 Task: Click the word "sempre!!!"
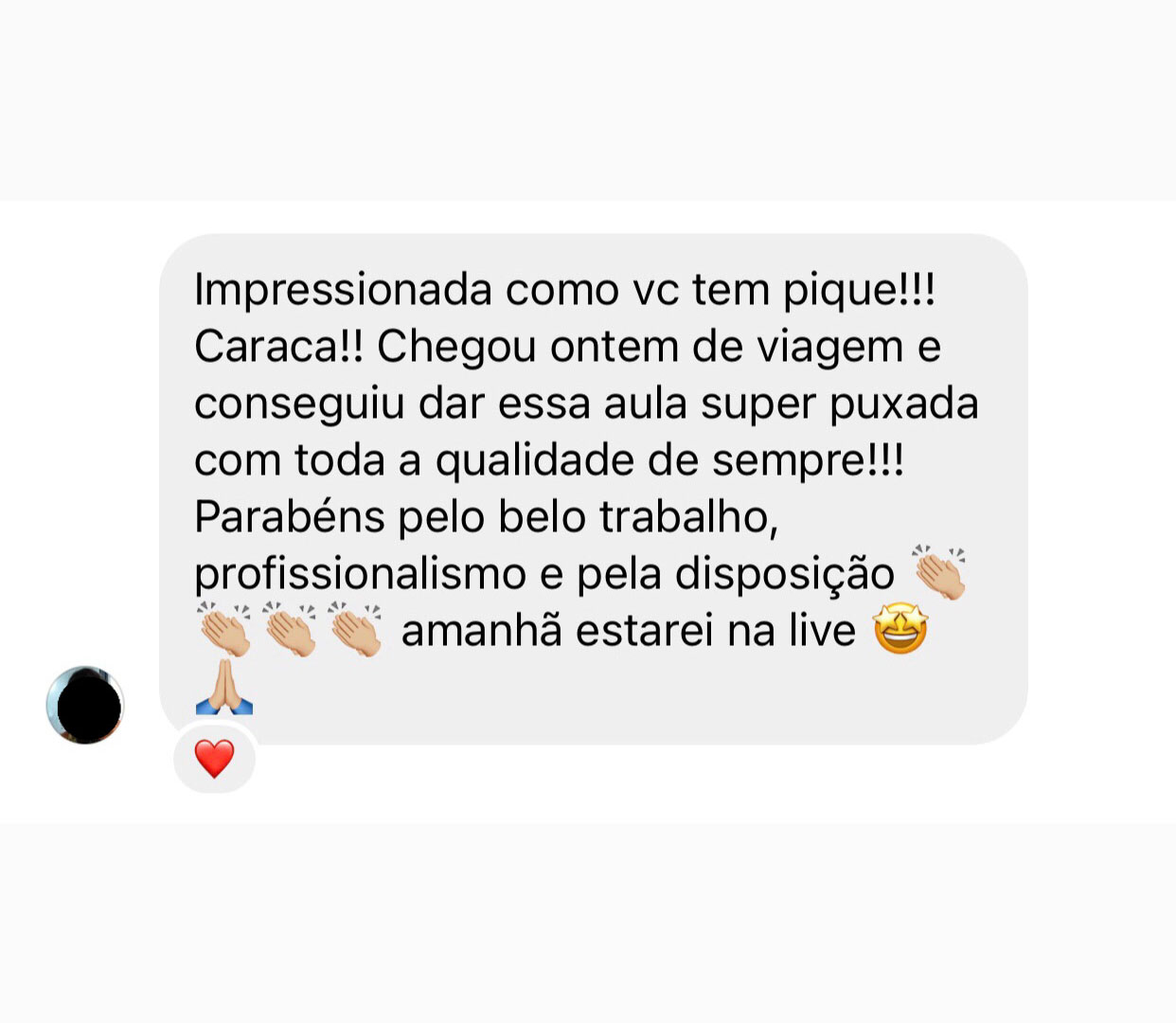[808, 461]
